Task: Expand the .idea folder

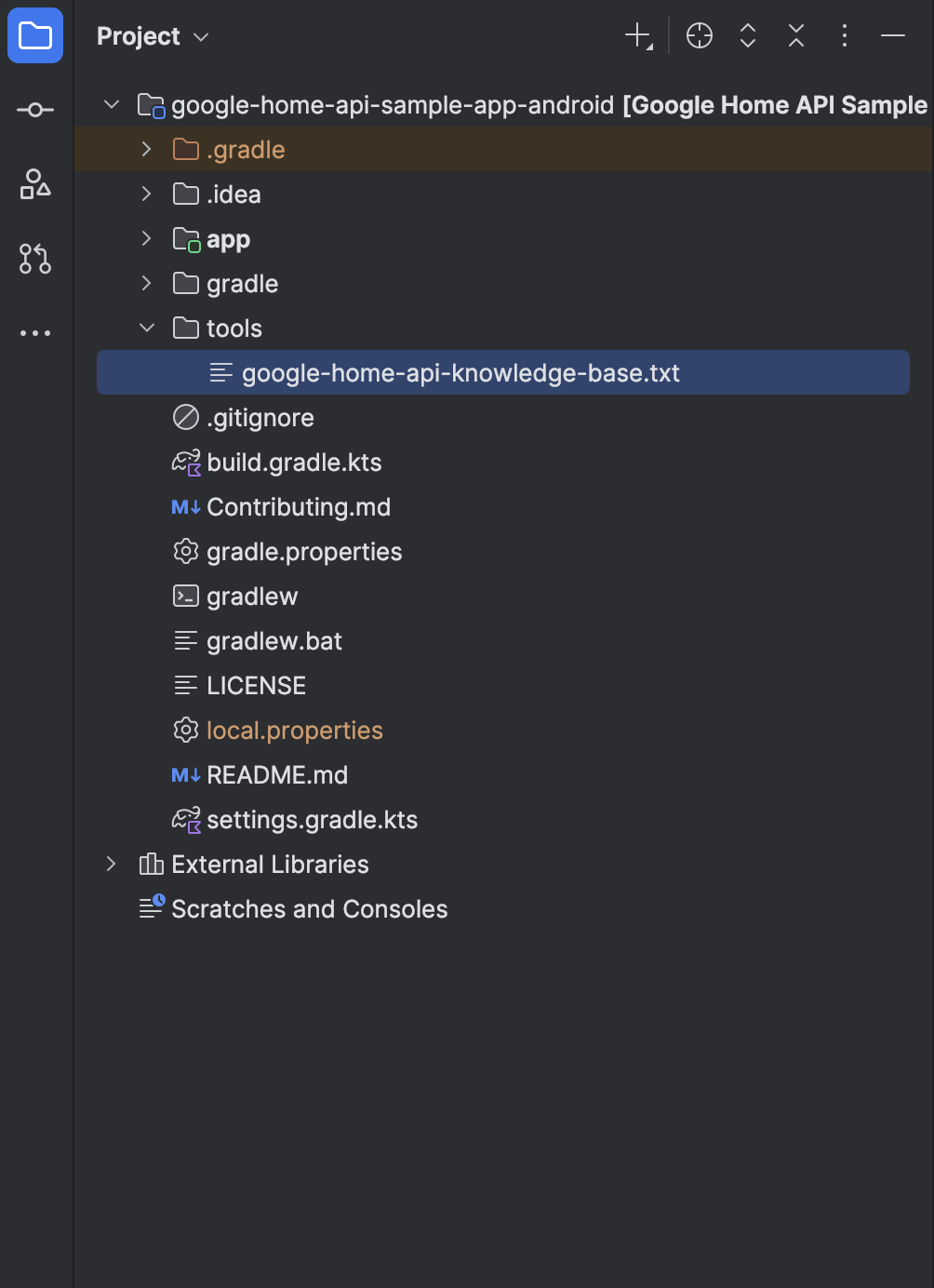Action: pos(146,194)
